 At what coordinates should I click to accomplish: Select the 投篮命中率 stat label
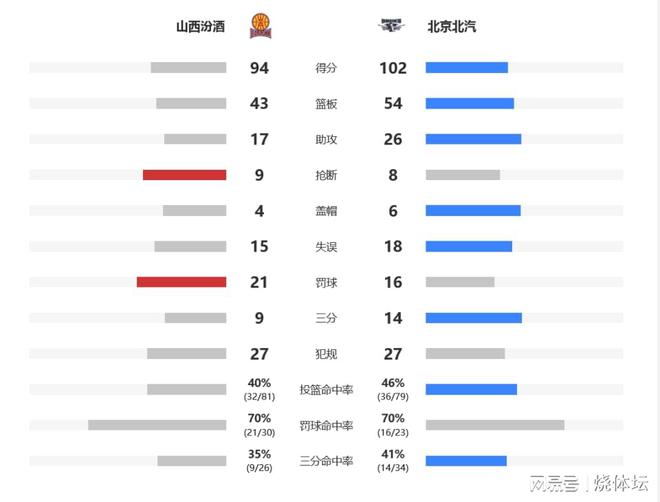[x=326, y=390]
